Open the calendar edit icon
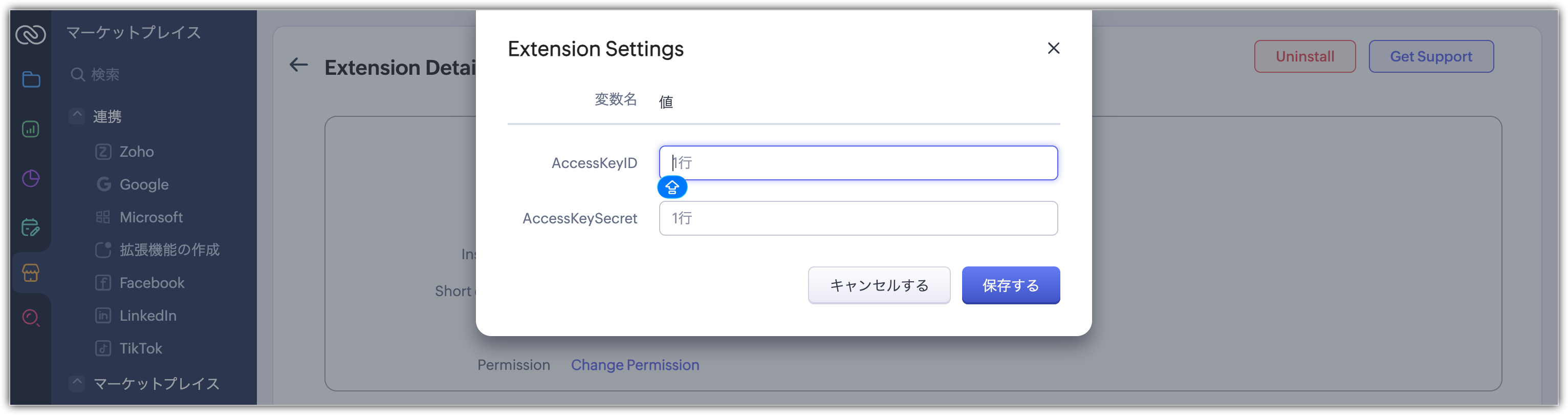 click(x=31, y=228)
